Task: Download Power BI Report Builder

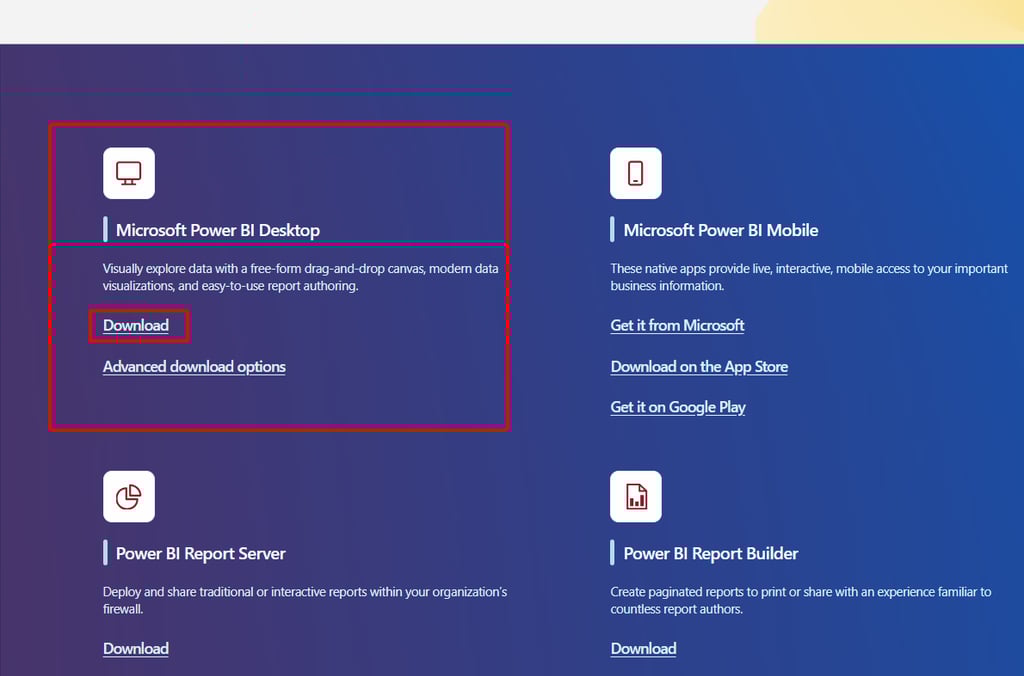Action: [x=643, y=649]
